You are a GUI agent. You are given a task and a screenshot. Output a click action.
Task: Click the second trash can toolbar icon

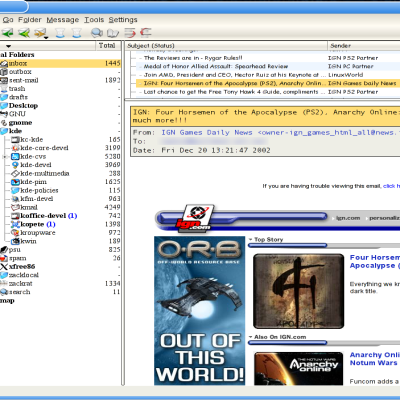77,33
